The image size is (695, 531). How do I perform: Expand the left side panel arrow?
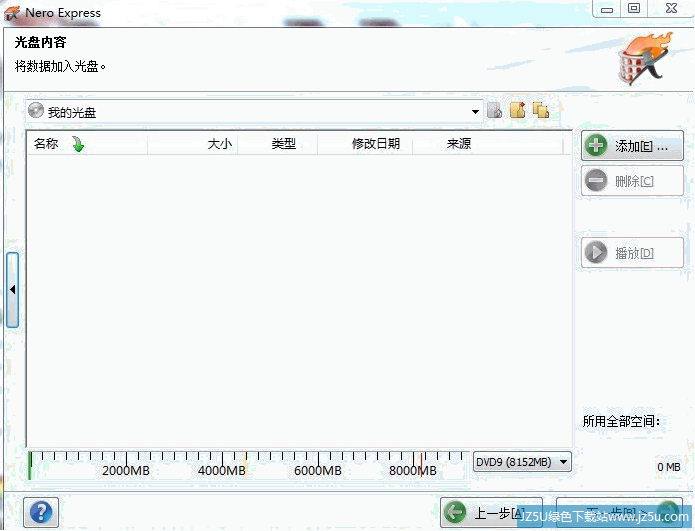coord(13,290)
